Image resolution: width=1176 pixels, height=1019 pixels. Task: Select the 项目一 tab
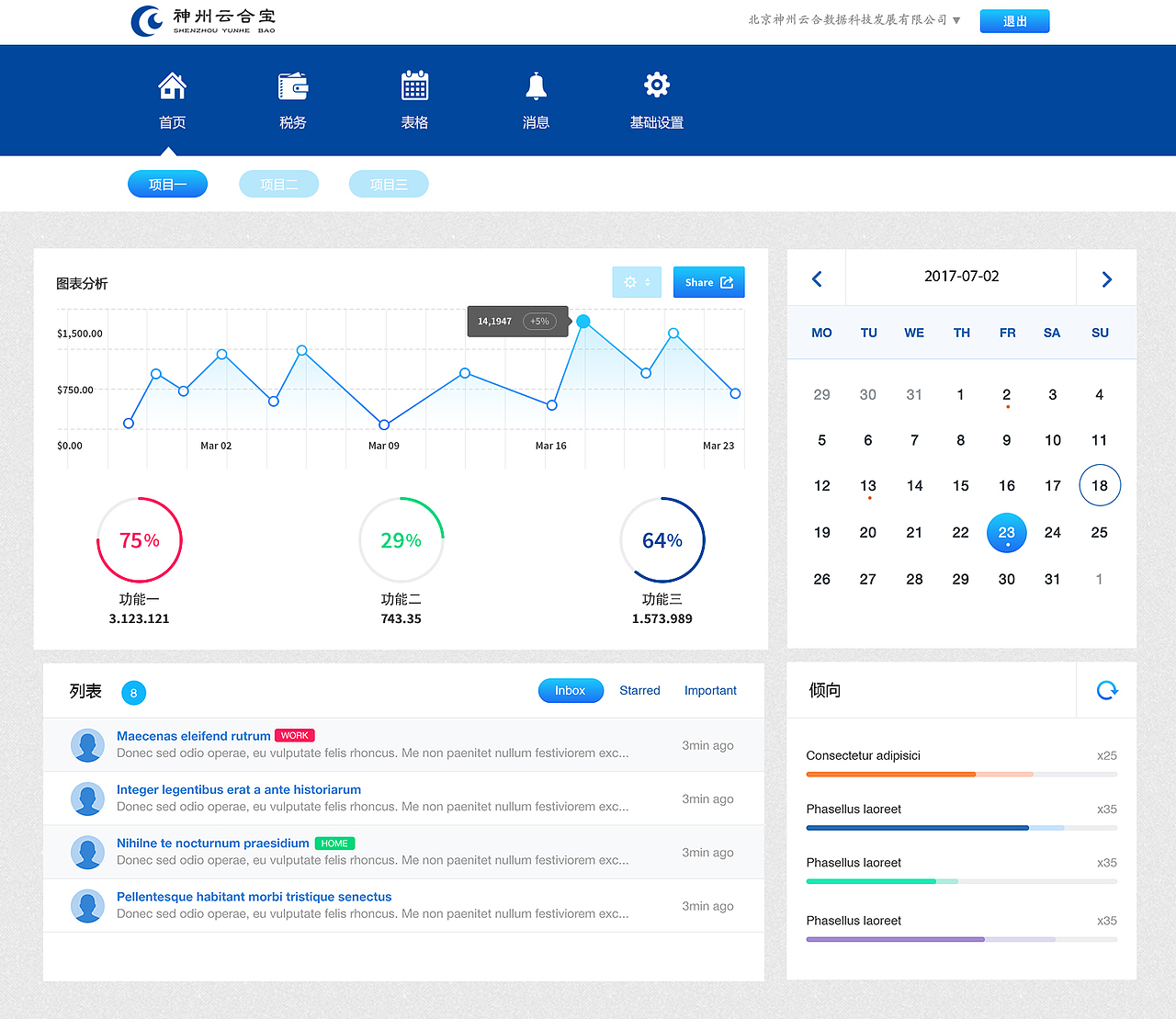tap(167, 184)
